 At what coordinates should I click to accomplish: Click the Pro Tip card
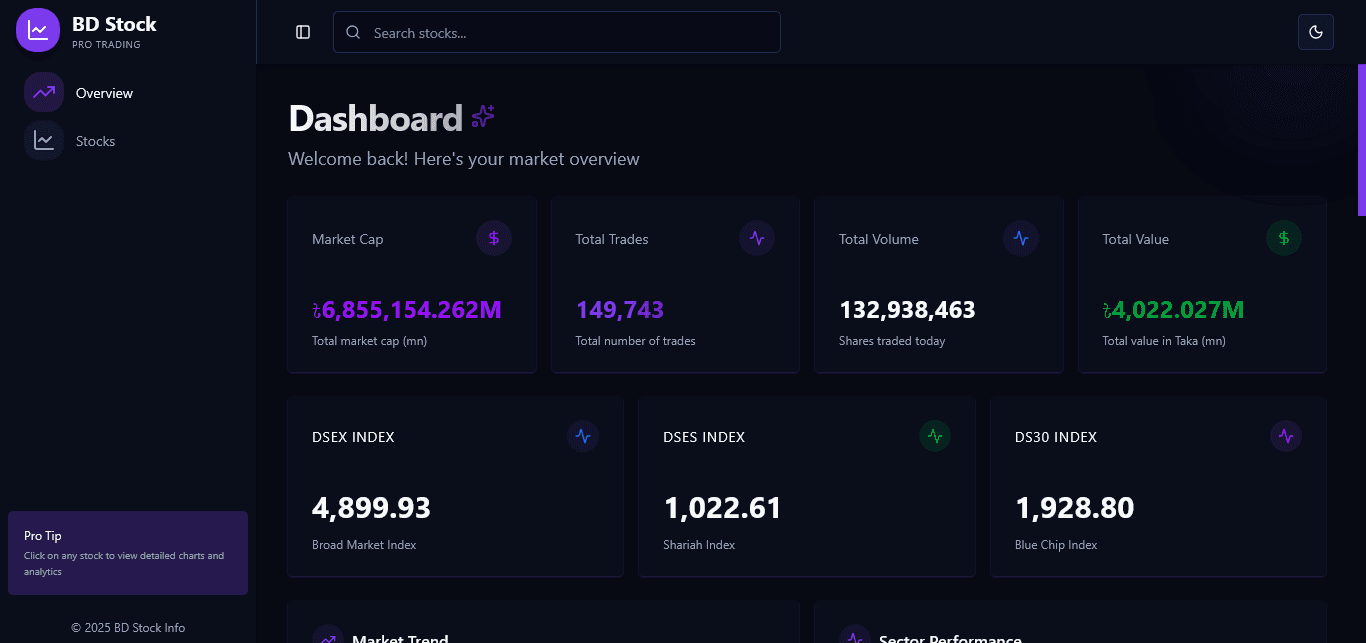click(x=128, y=553)
